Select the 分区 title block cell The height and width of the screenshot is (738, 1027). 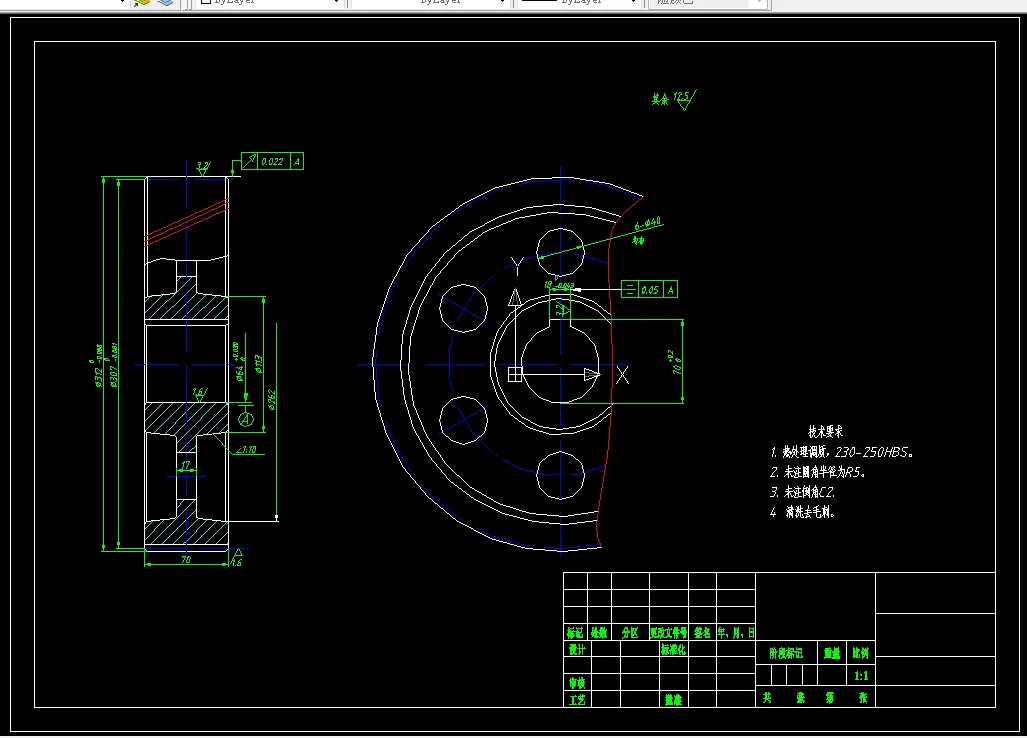tap(630, 633)
